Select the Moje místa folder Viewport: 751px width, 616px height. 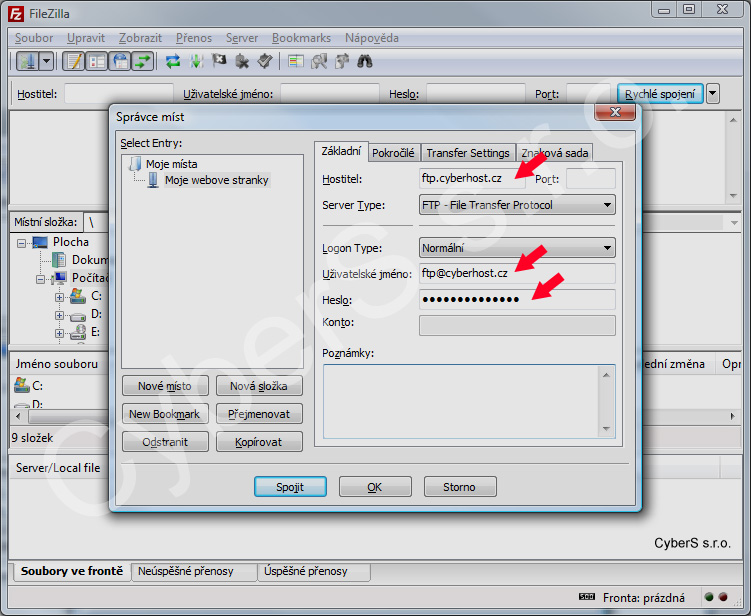coord(171,164)
